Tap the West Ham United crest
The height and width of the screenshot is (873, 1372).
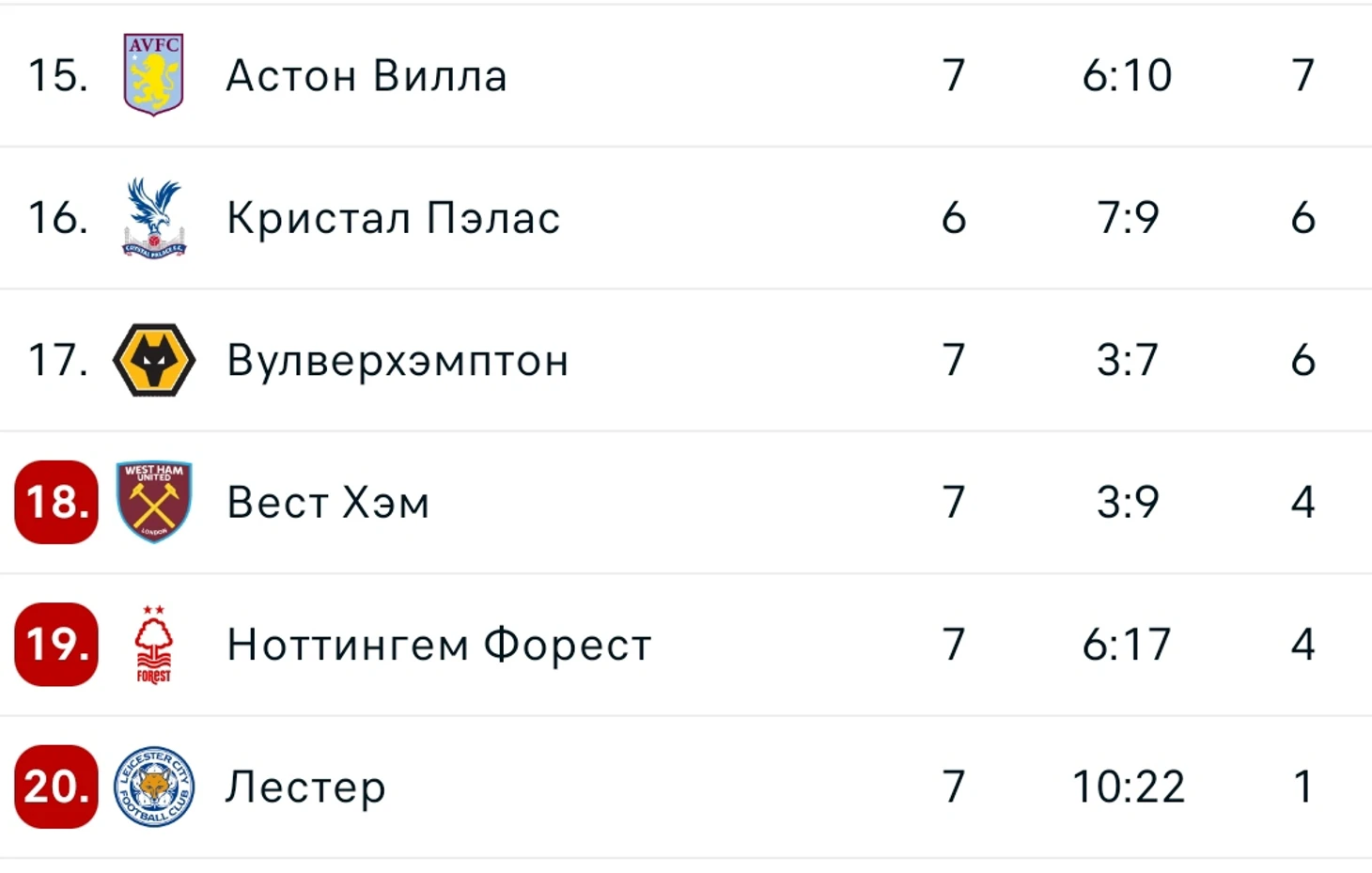[154, 502]
